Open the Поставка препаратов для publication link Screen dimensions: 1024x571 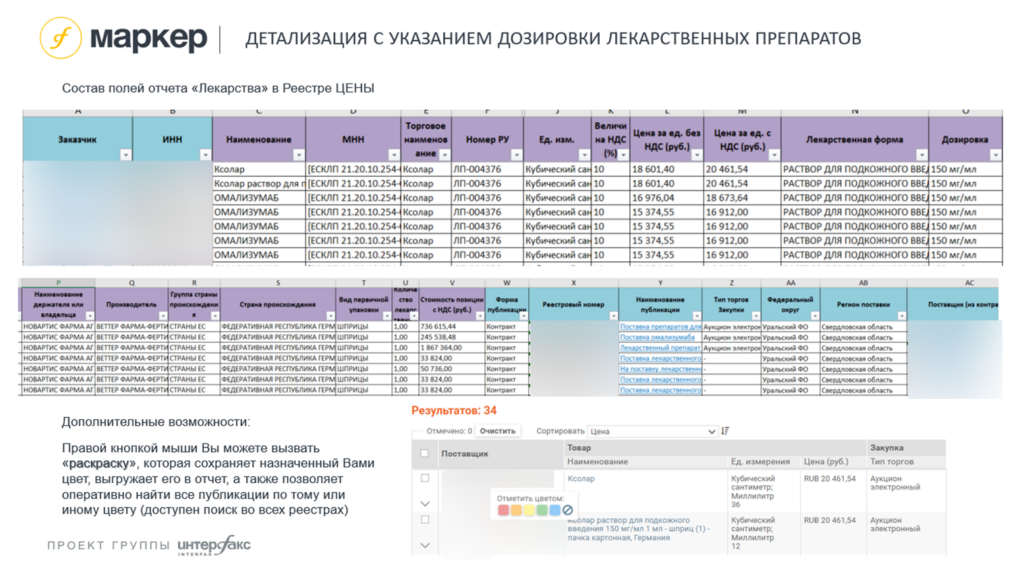[x=660, y=326]
